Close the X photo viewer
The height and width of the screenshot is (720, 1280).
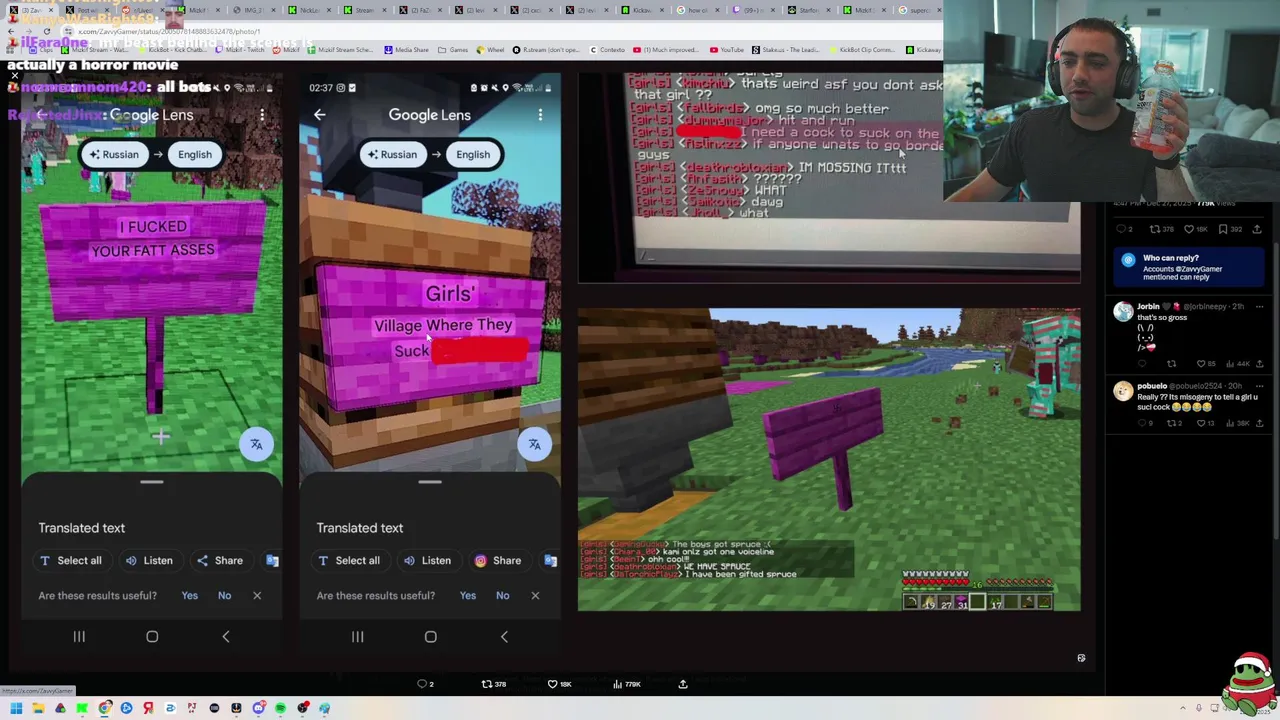coord(14,75)
